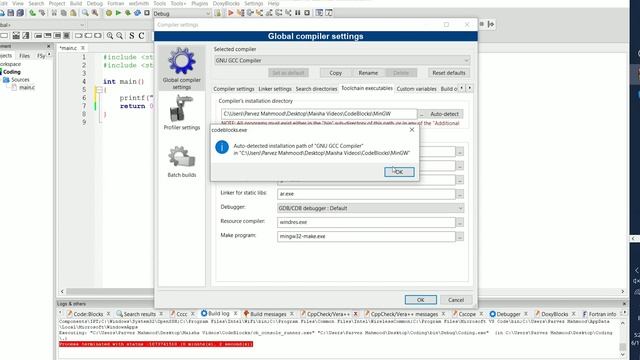Viewport: 640px width, 360px height.
Task: Open the Selected compiler GNU GCC dropdown
Action: coord(342,60)
